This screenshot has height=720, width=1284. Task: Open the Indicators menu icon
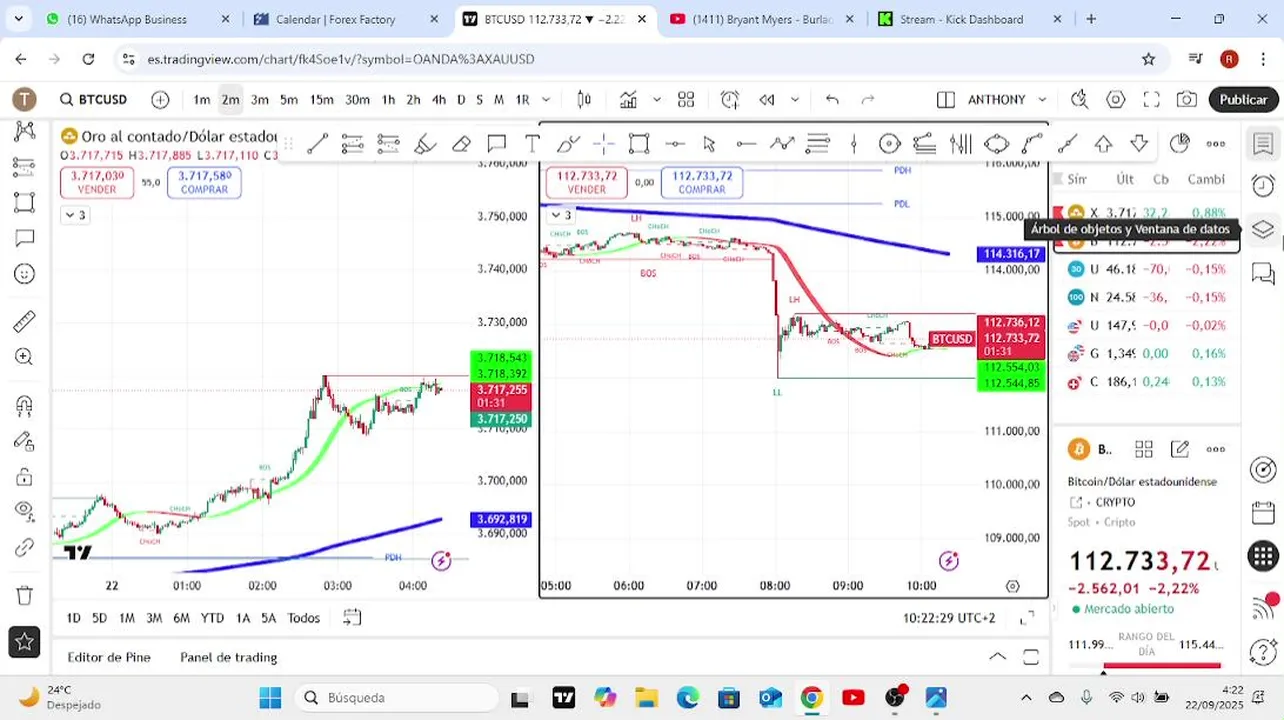point(628,99)
